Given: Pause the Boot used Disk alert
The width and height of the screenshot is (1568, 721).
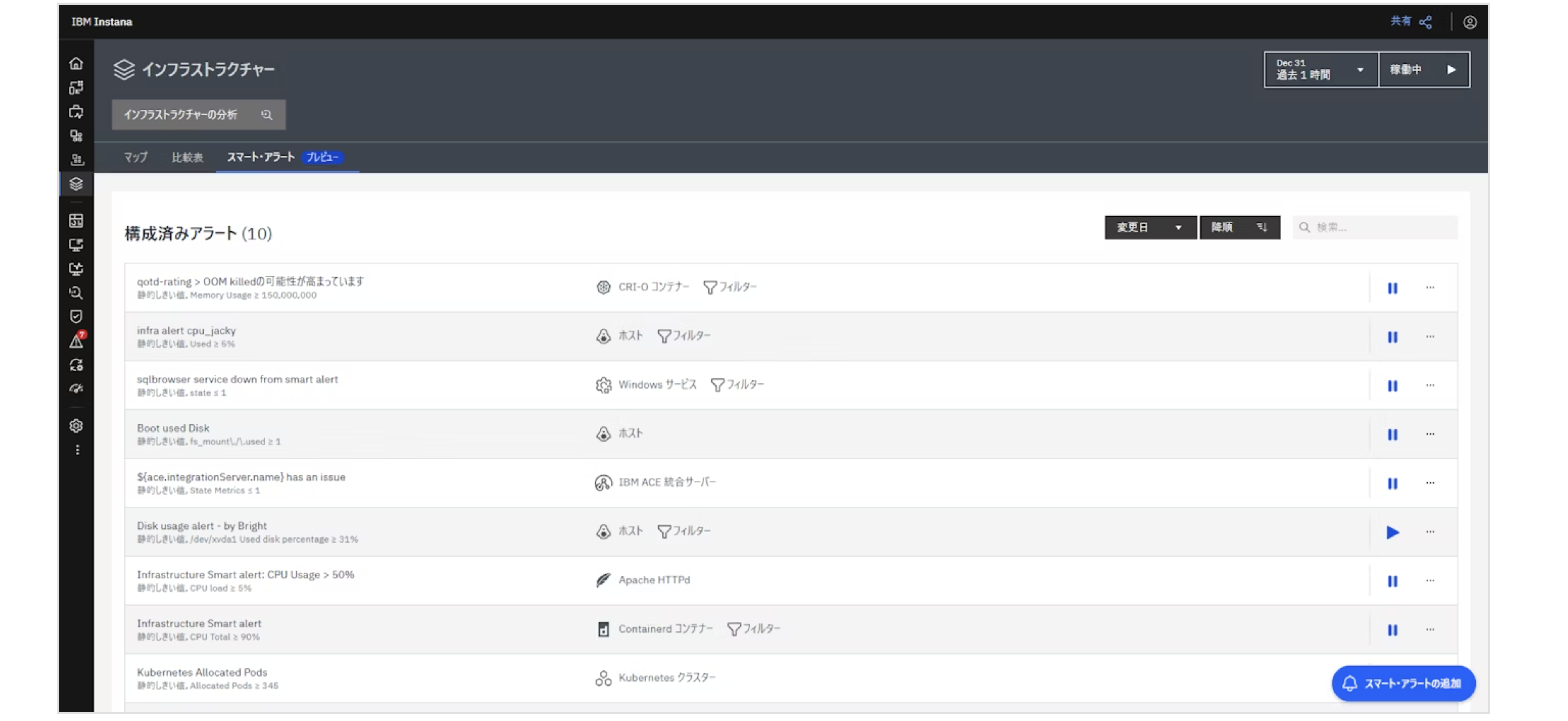Looking at the screenshot, I should [1392, 435].
